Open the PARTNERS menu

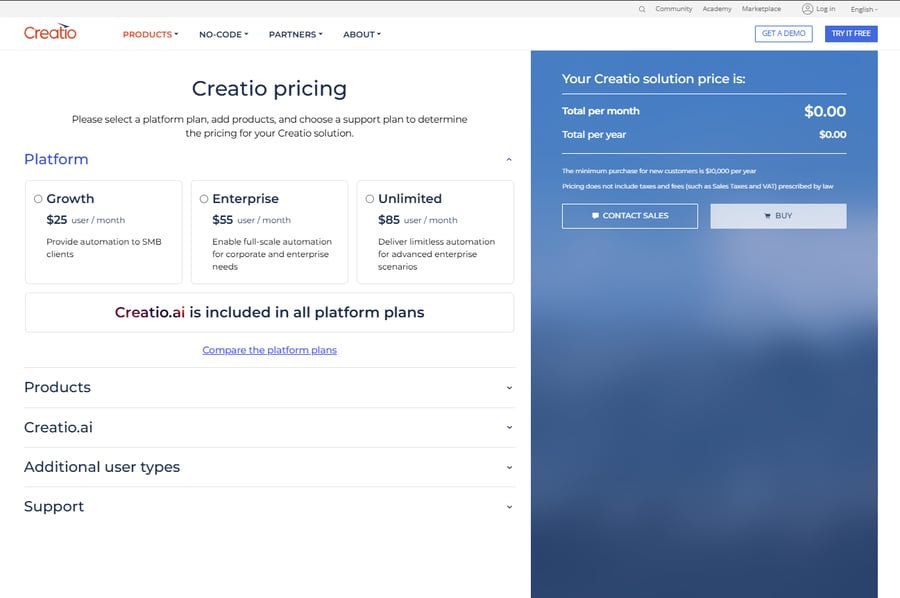296,34
